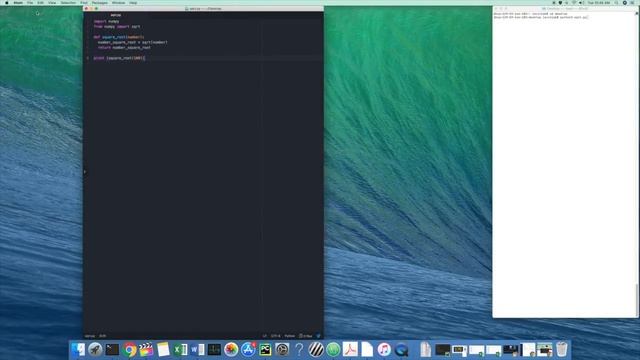Viewport: 640px width, 360px height.
Task: Open the Terminal icon in the dock
Action: tap(112, 350)
